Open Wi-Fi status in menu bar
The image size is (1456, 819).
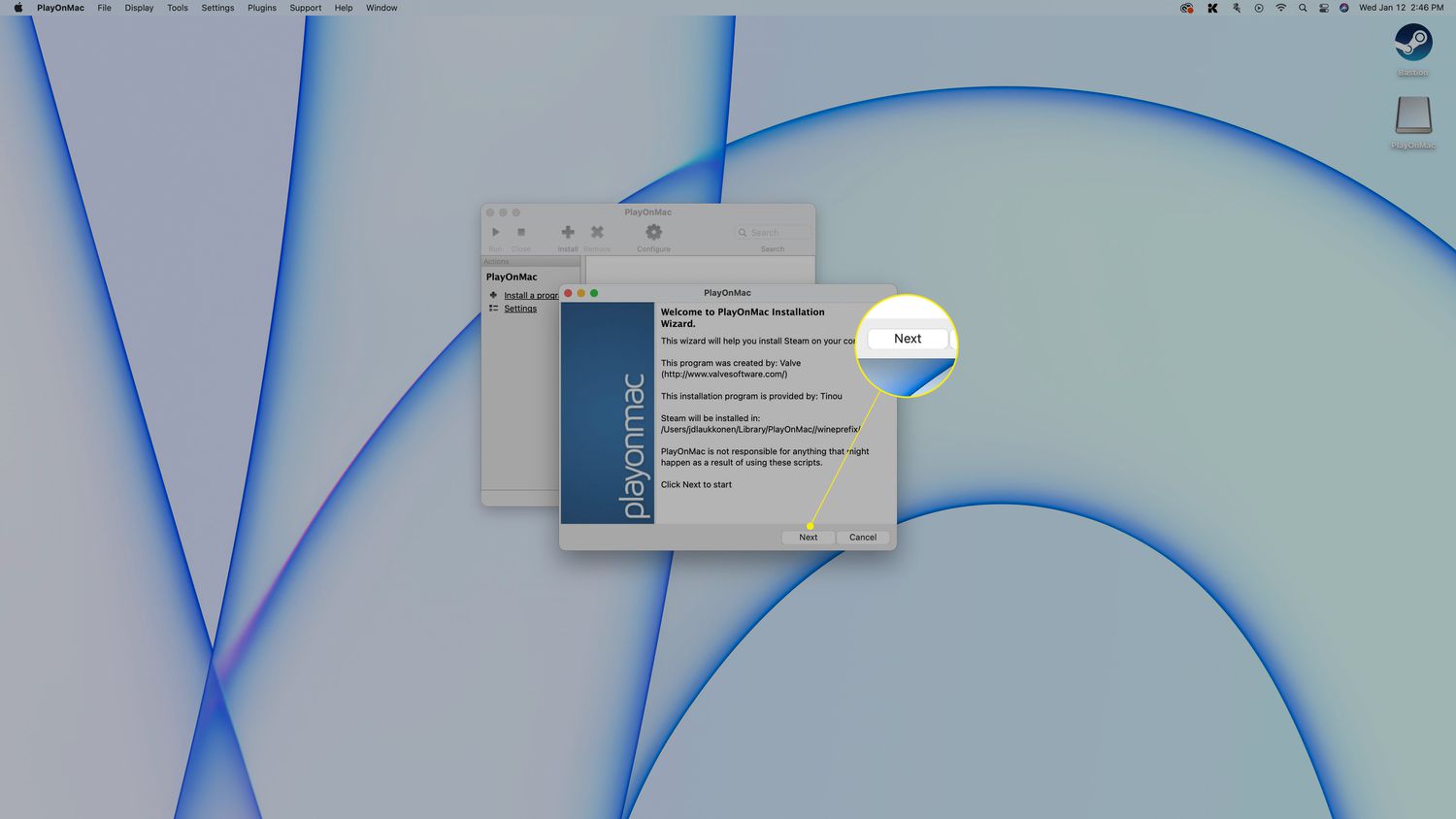1280,8
